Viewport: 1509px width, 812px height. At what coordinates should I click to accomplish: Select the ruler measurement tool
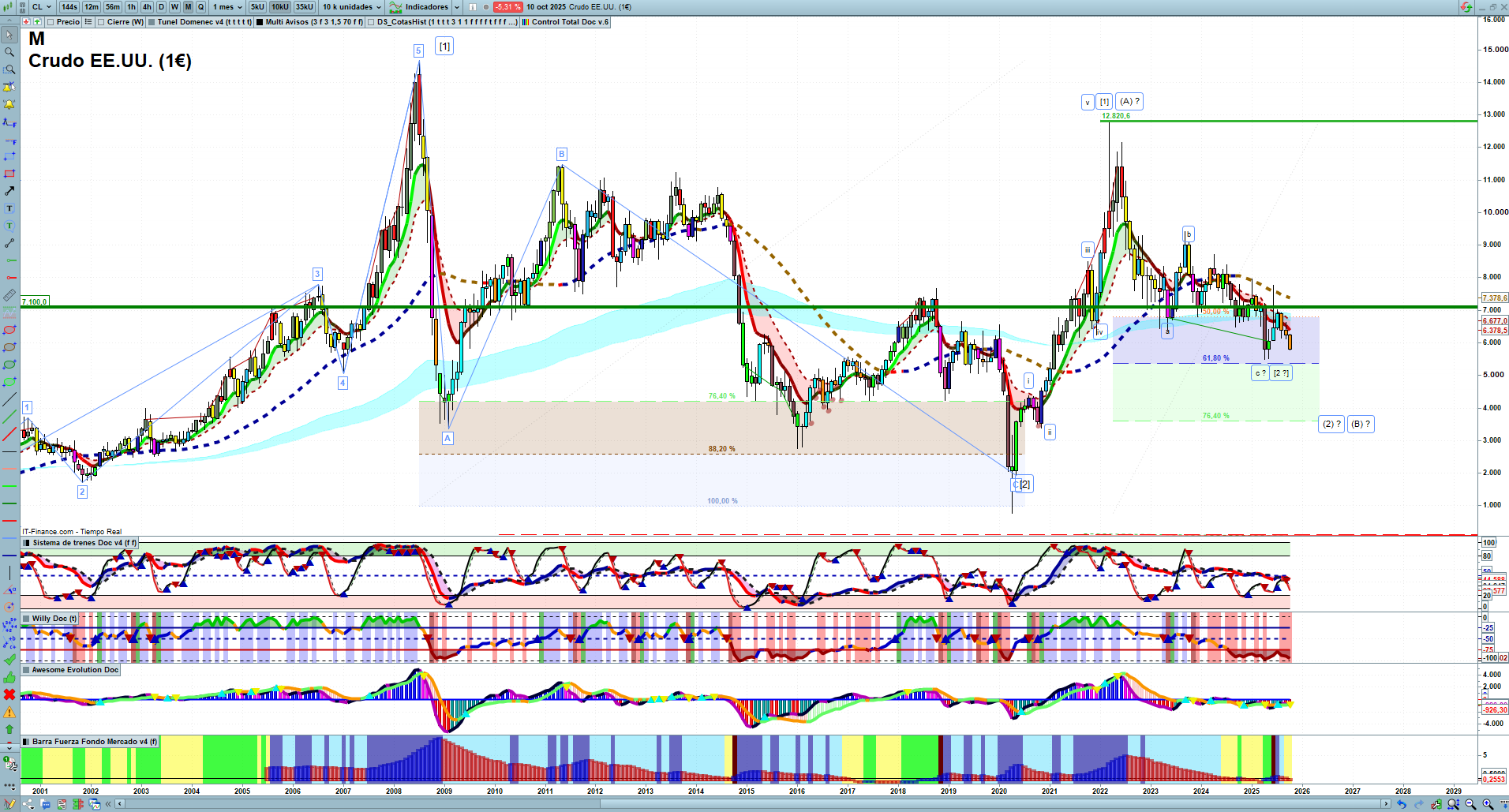[9, 295]
